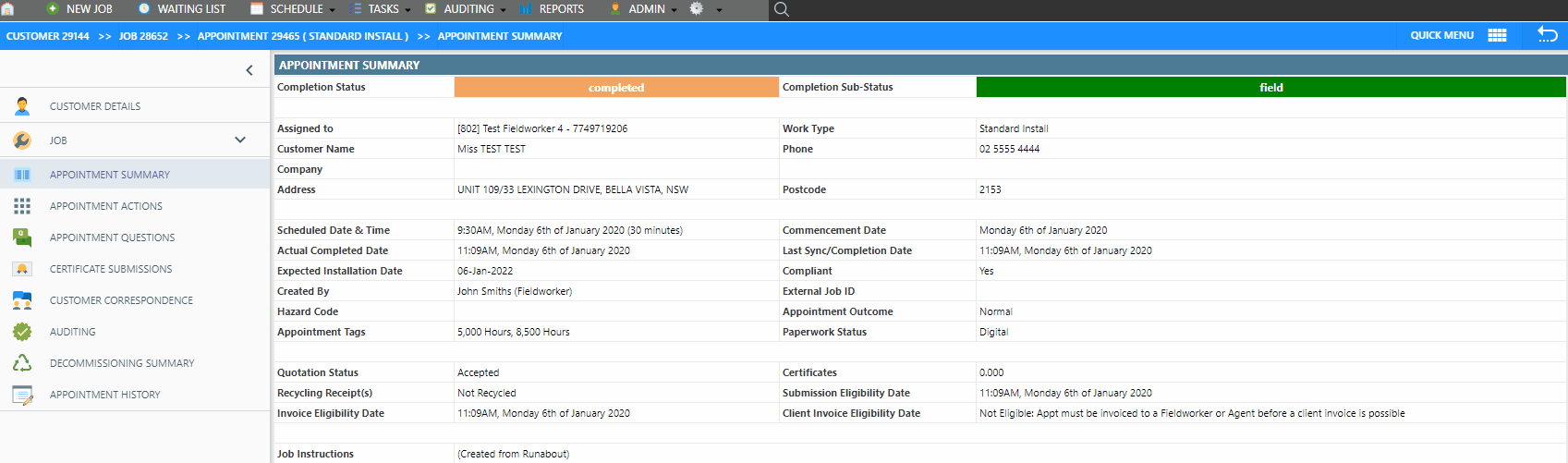1568x463 pixels.
Task: Open the settings gear icon
Action: coord(697,9)
